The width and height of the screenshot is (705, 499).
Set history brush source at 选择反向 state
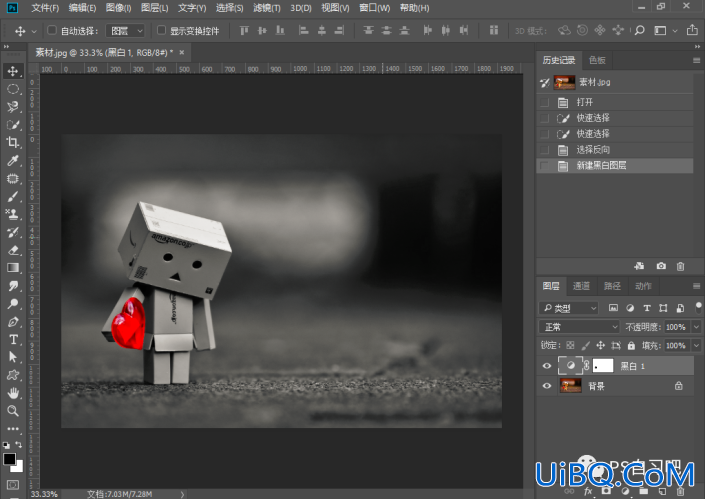(x=544, y=150)
